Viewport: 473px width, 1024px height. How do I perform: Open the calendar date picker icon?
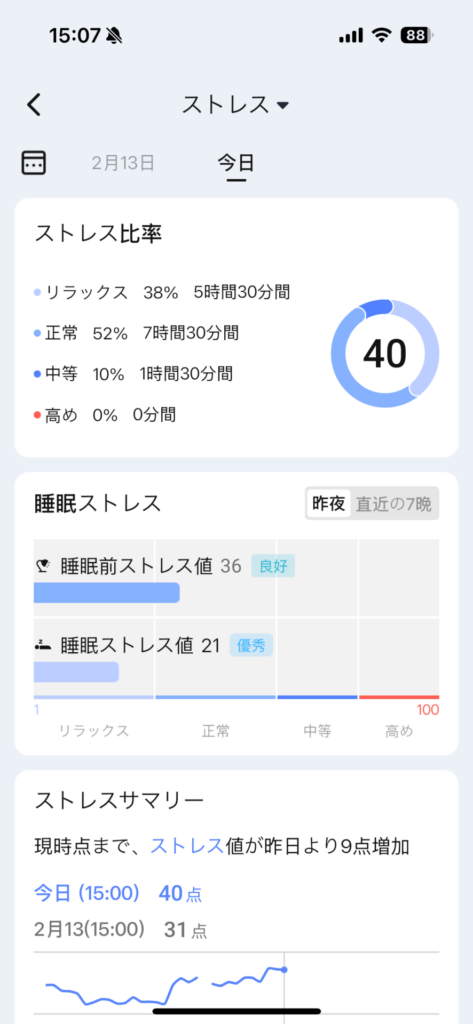tap(33, 162)
